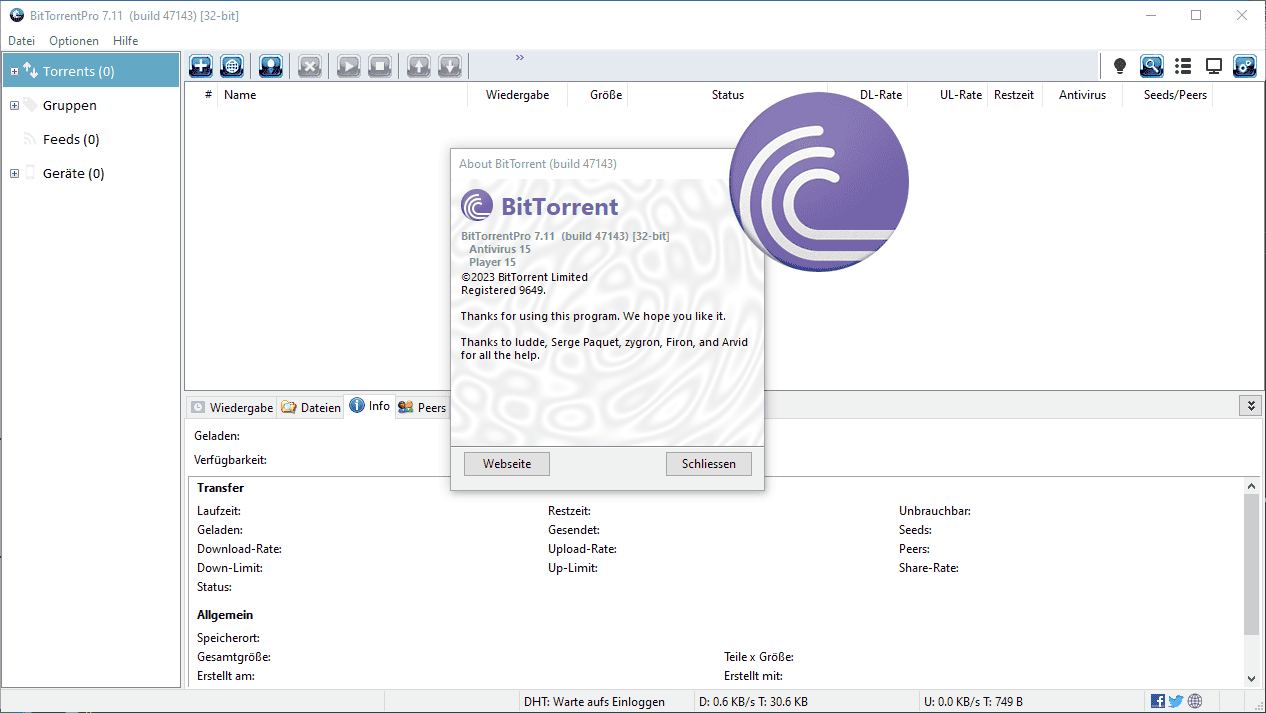
Task: Click the Move Up Queue arrow icon
Action: [x=419, y=66]
